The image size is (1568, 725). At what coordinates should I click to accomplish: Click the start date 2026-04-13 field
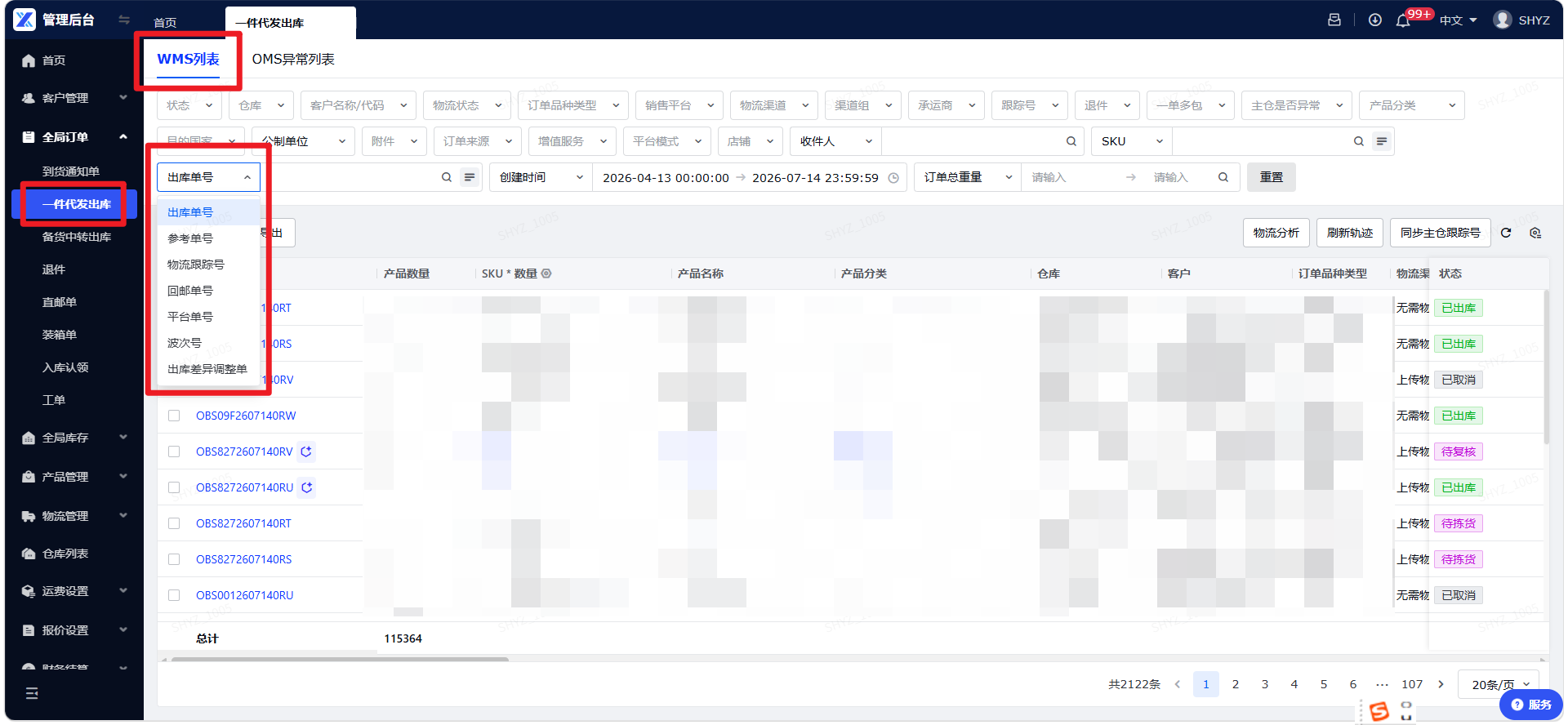click(x=666, y=178)
